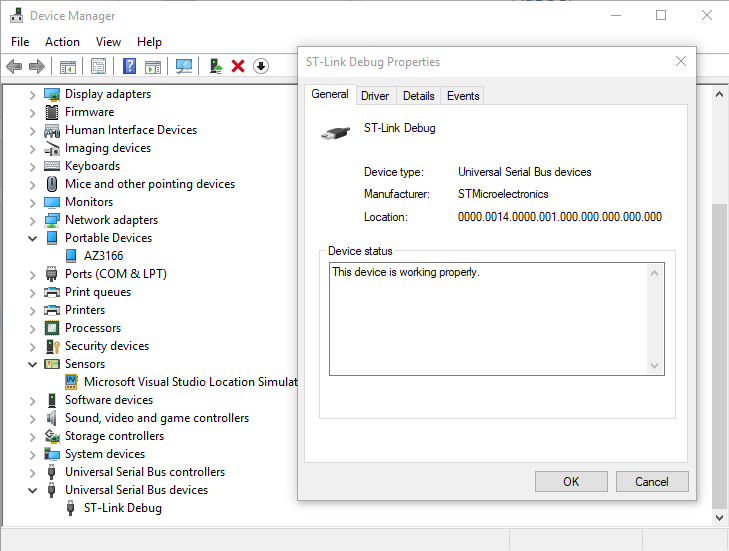Click the Processors icon

coord(52,328)
